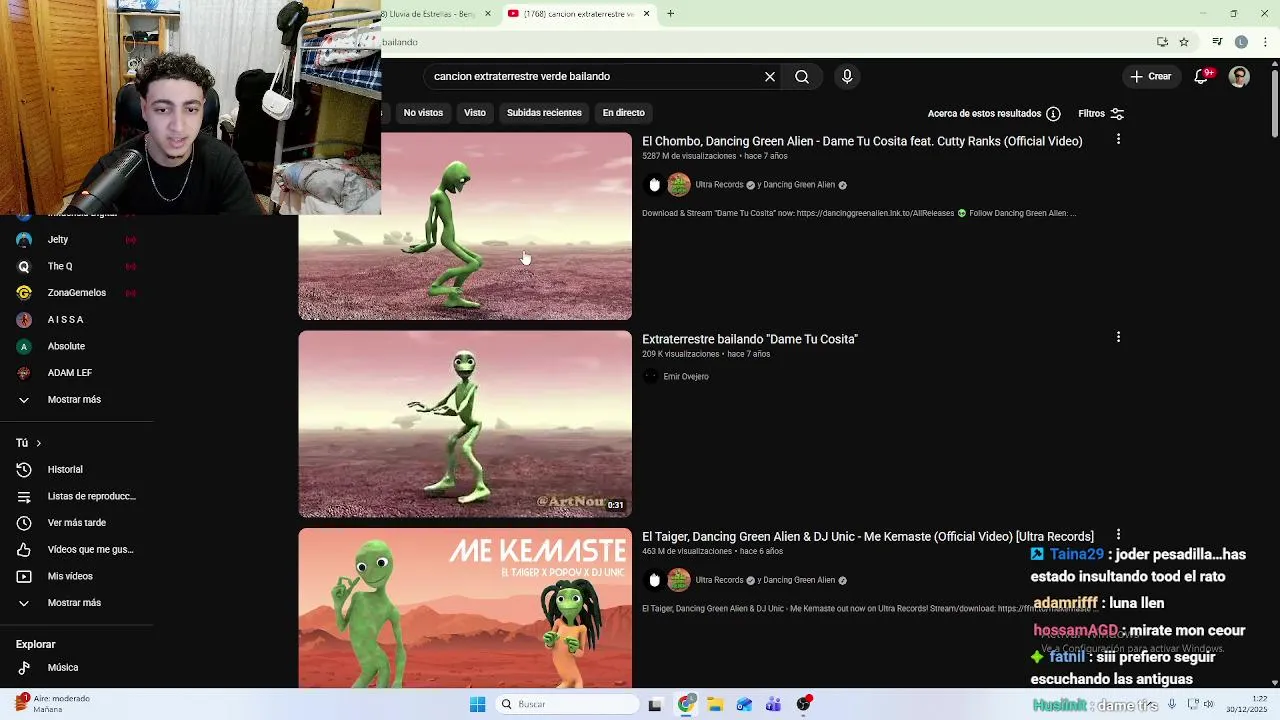The image size is (1280, 720).
Task: Open Chrome from the taskbar
Action: [x=685, y=704]
